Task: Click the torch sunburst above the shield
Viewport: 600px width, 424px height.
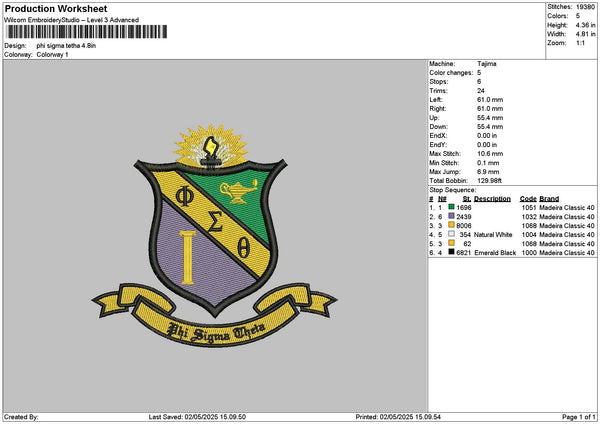Action: coord(211,146)
